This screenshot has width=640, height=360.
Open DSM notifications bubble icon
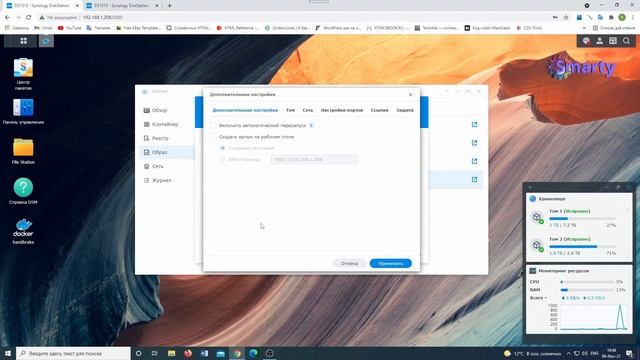586,41
